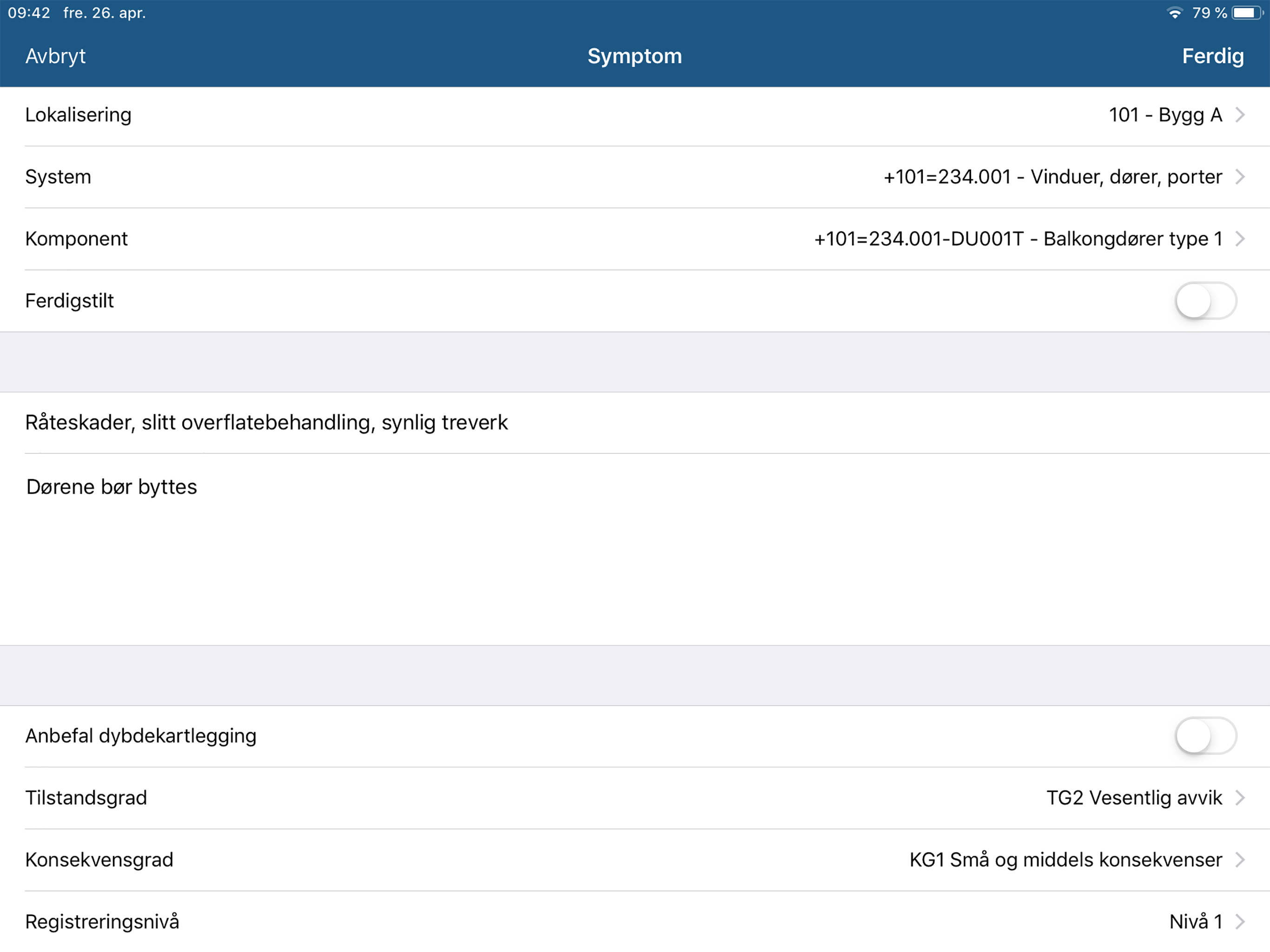Expand the 101 - Bygg A chevron
1270x952 pixels.
pyautogui.click(x=1240, y=115)
